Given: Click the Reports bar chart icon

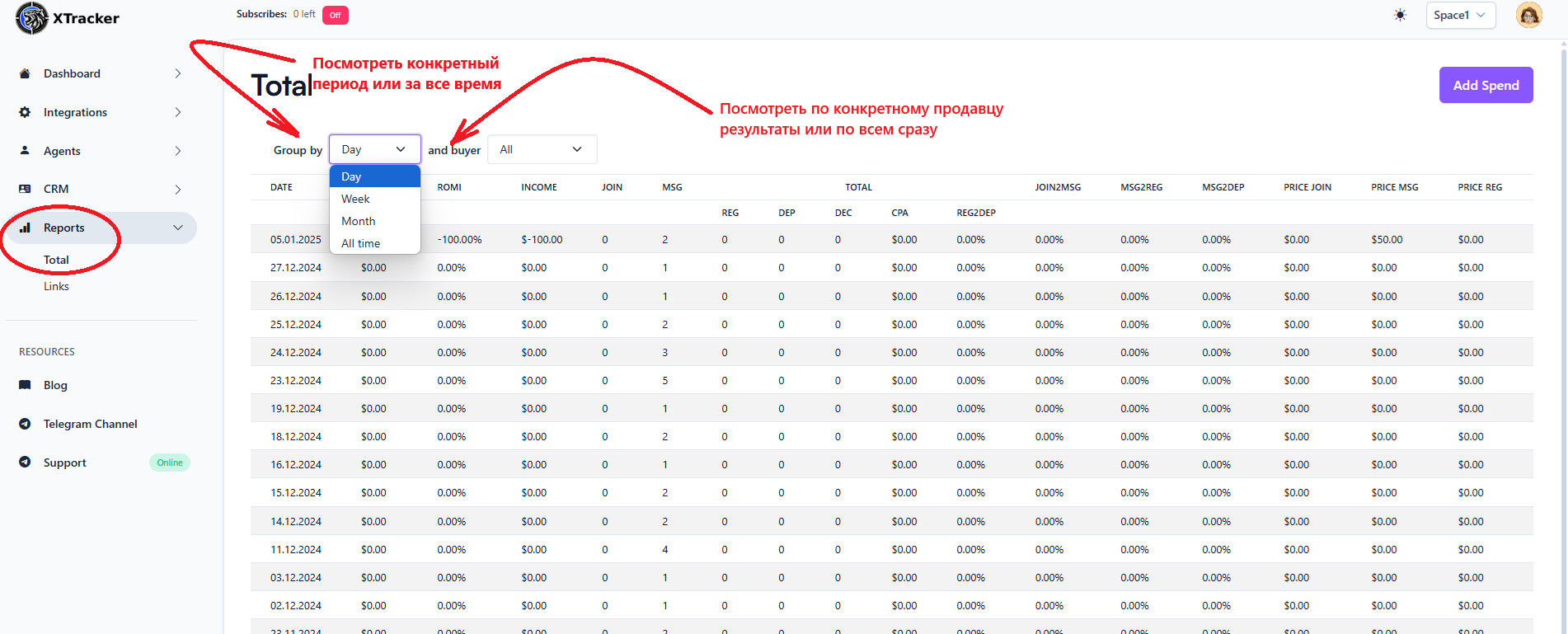Looking at the screenshot, I should click(25, 228).
